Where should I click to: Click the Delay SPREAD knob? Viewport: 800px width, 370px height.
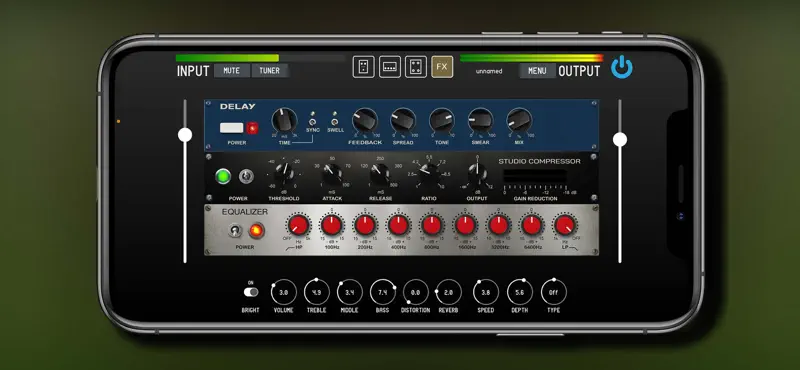coord(403,120)
